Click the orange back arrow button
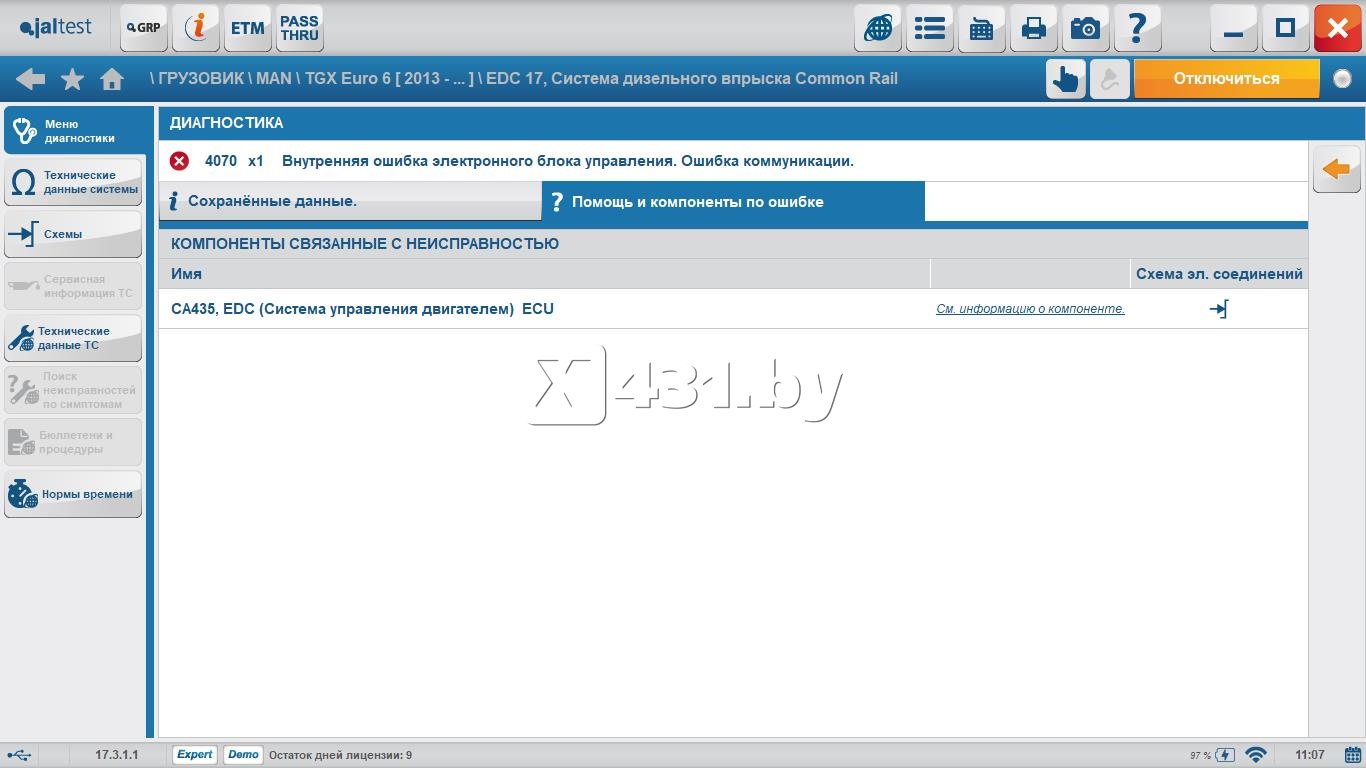Viewport: 1366px width, 768px height. click(x=1336, y=169)
